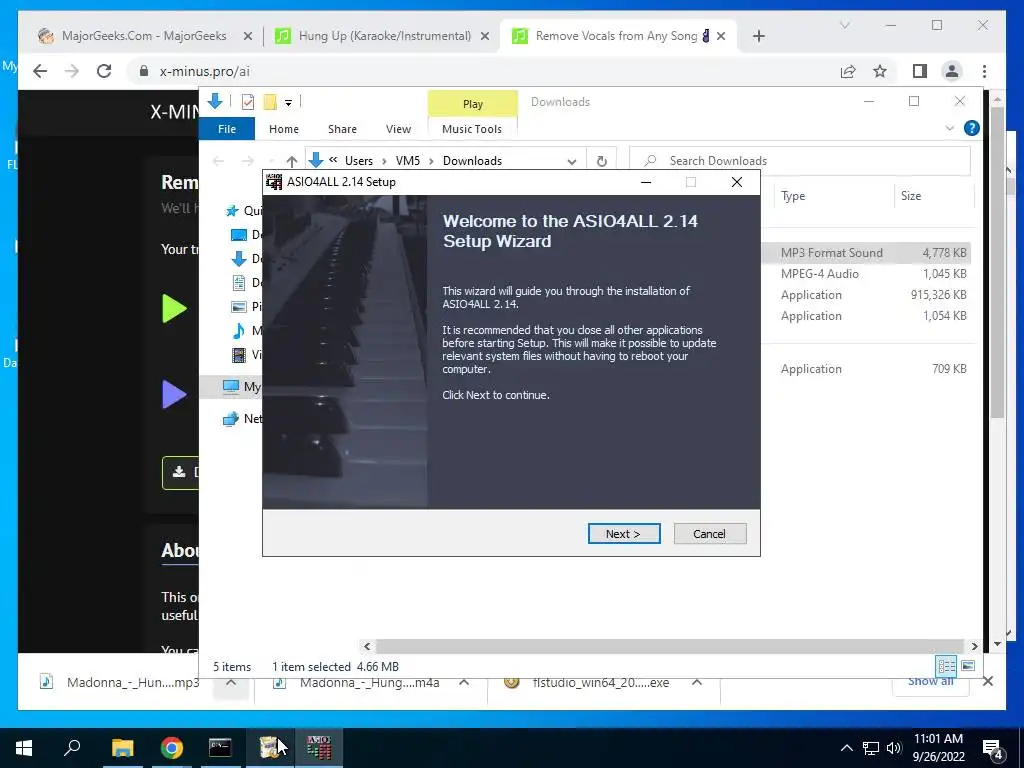The width and height of the screenshot is (1024, 768).
Task: Select the Music icon in navigation pane
Action: 239,330
